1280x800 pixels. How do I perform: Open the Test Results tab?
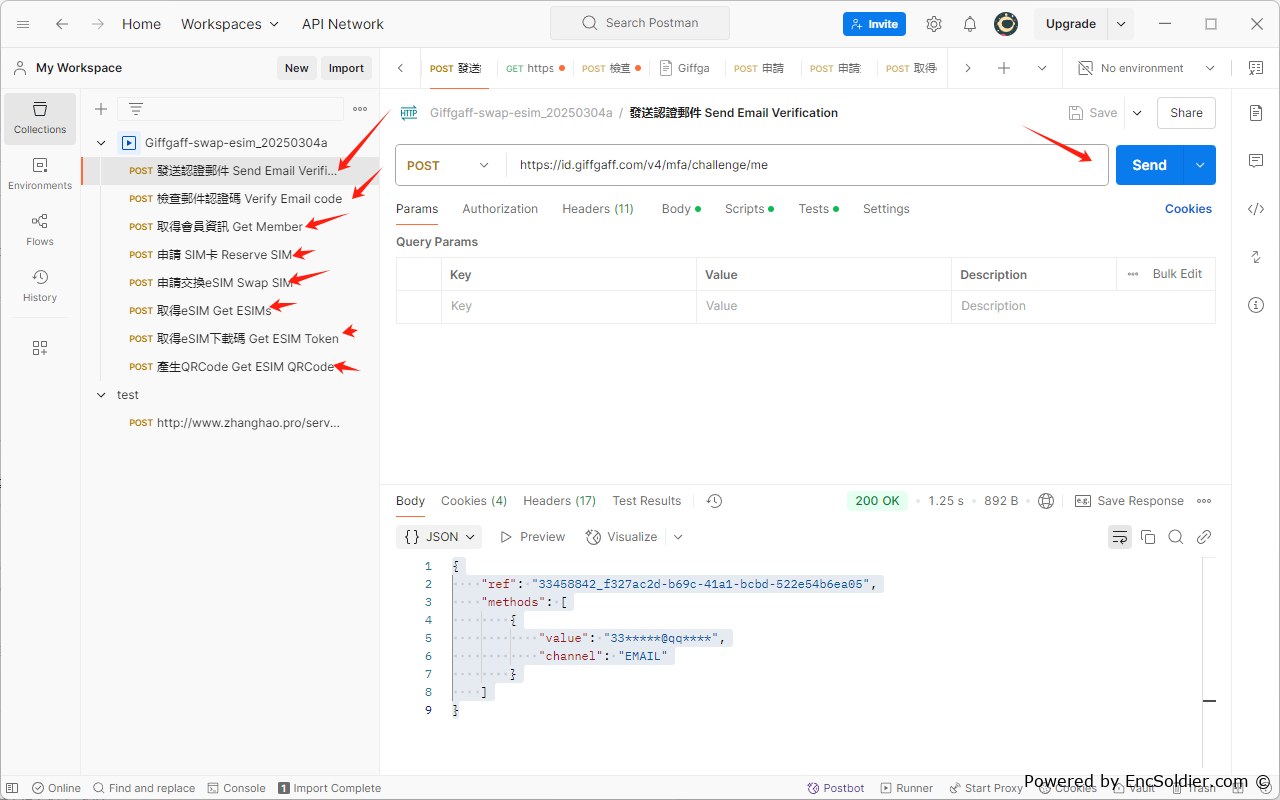[647, 501]
